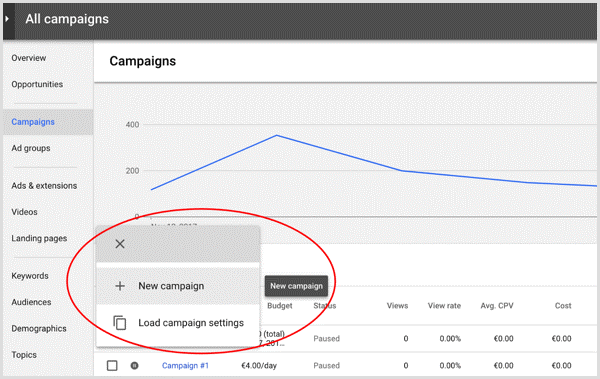Tick the checkbox next to Campaign #1
The image size is (600, 379).
112,366
